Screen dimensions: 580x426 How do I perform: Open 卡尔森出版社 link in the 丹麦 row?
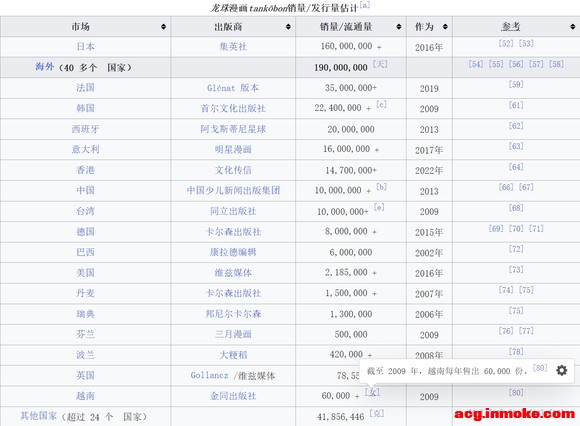click(233, 293)
